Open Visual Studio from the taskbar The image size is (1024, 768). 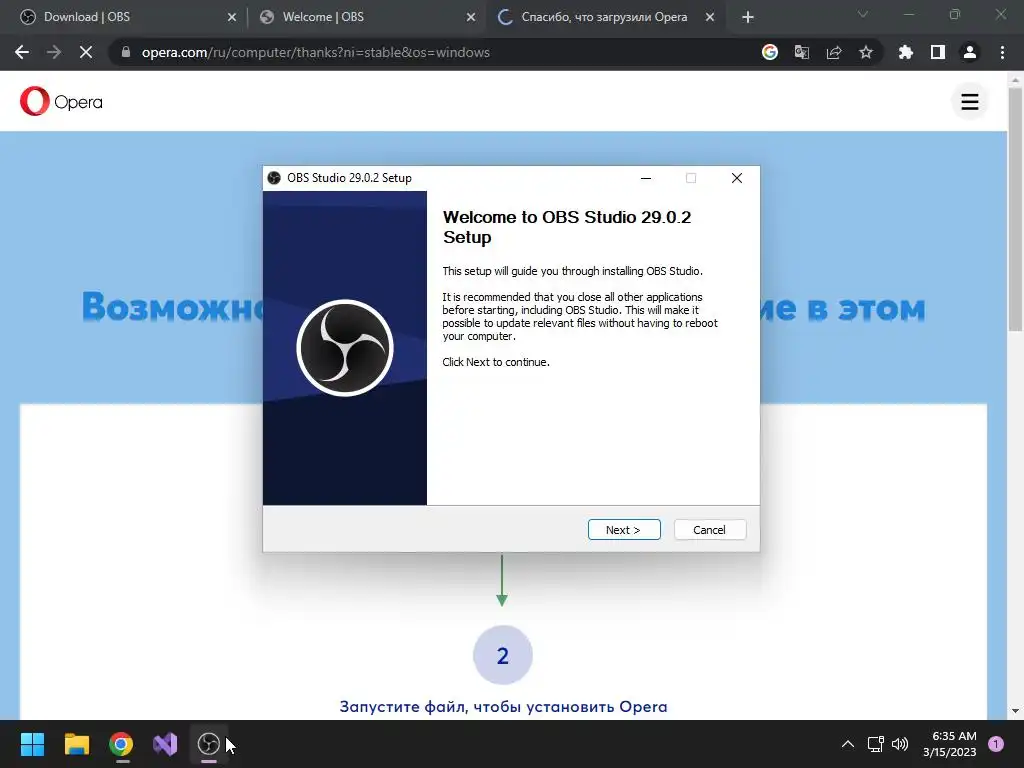click(x=165, y=744)
